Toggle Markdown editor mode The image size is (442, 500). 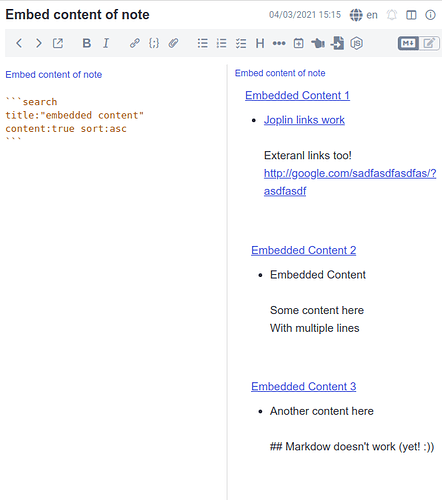click(x=408, y=43)
